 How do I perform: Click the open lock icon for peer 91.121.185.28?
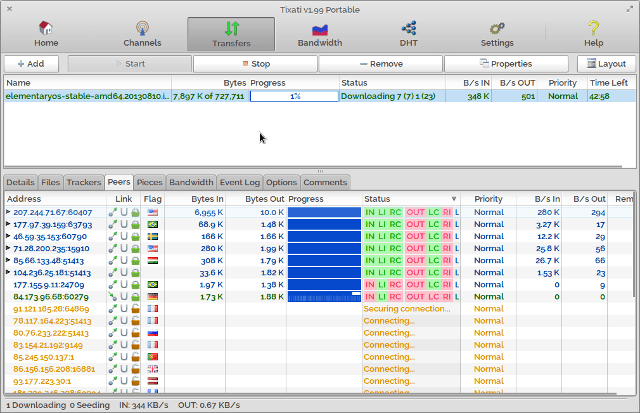(135, 309)
